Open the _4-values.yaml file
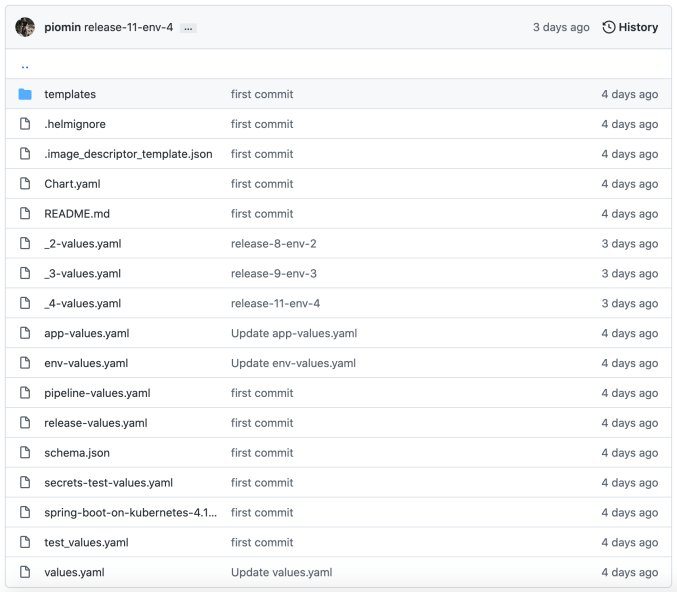Viewport: 677px width, 592px height. point(82,303)
